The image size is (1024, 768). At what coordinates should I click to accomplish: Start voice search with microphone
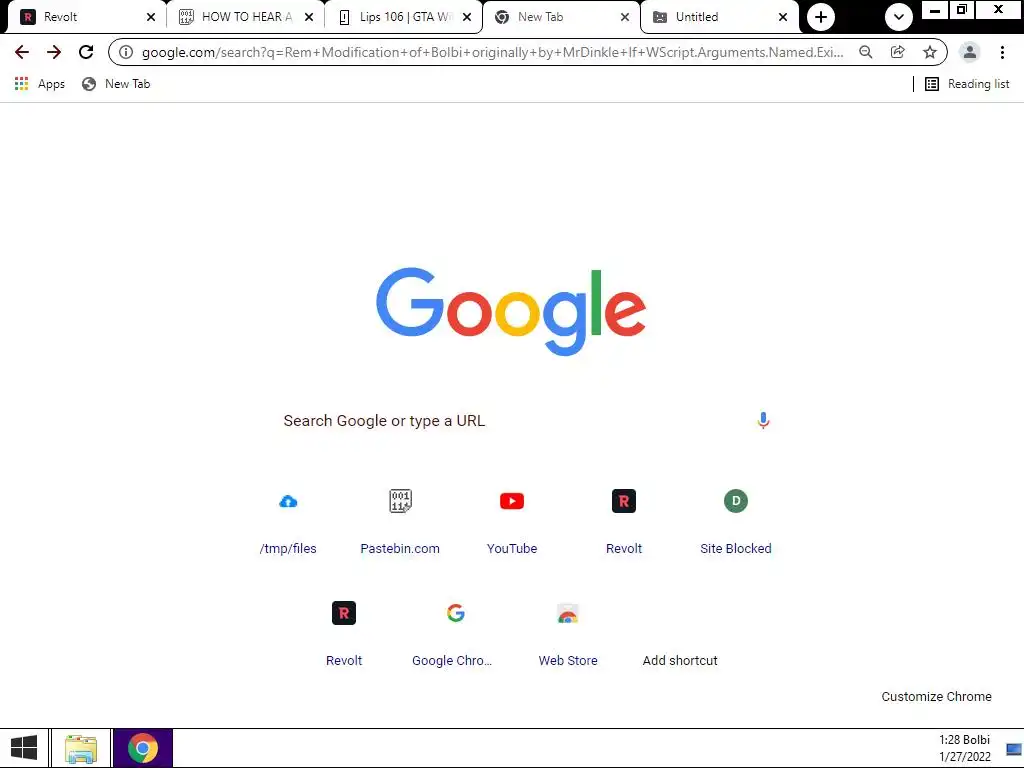point(763,421)
